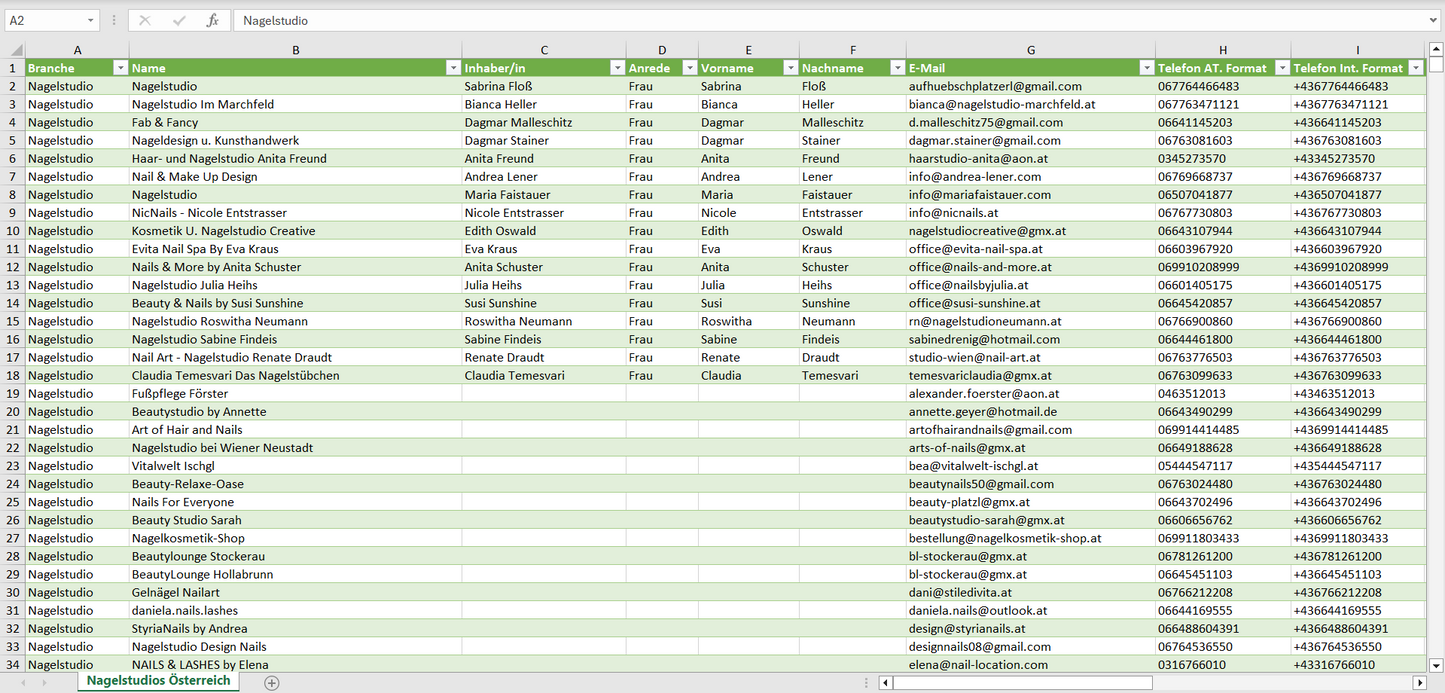Select column A by its header

77,50
